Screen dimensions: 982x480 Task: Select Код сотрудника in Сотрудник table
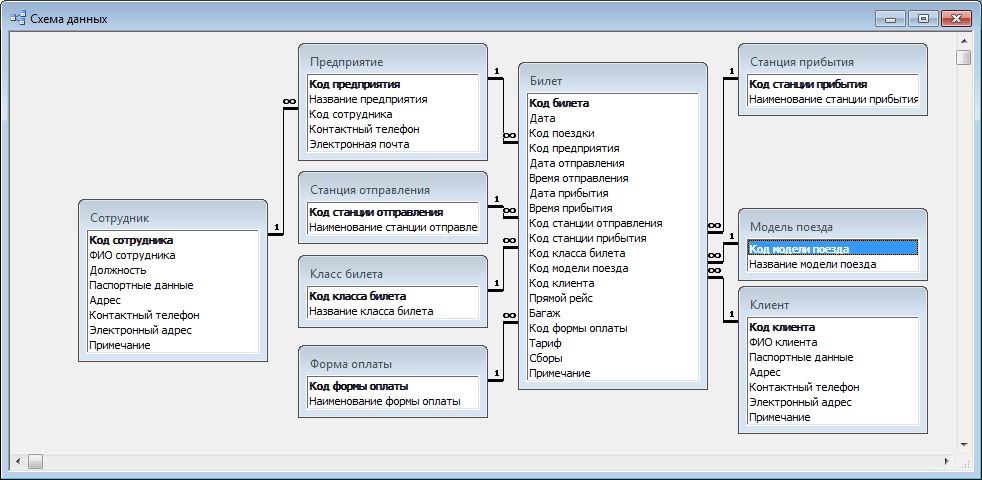point(131,240)
